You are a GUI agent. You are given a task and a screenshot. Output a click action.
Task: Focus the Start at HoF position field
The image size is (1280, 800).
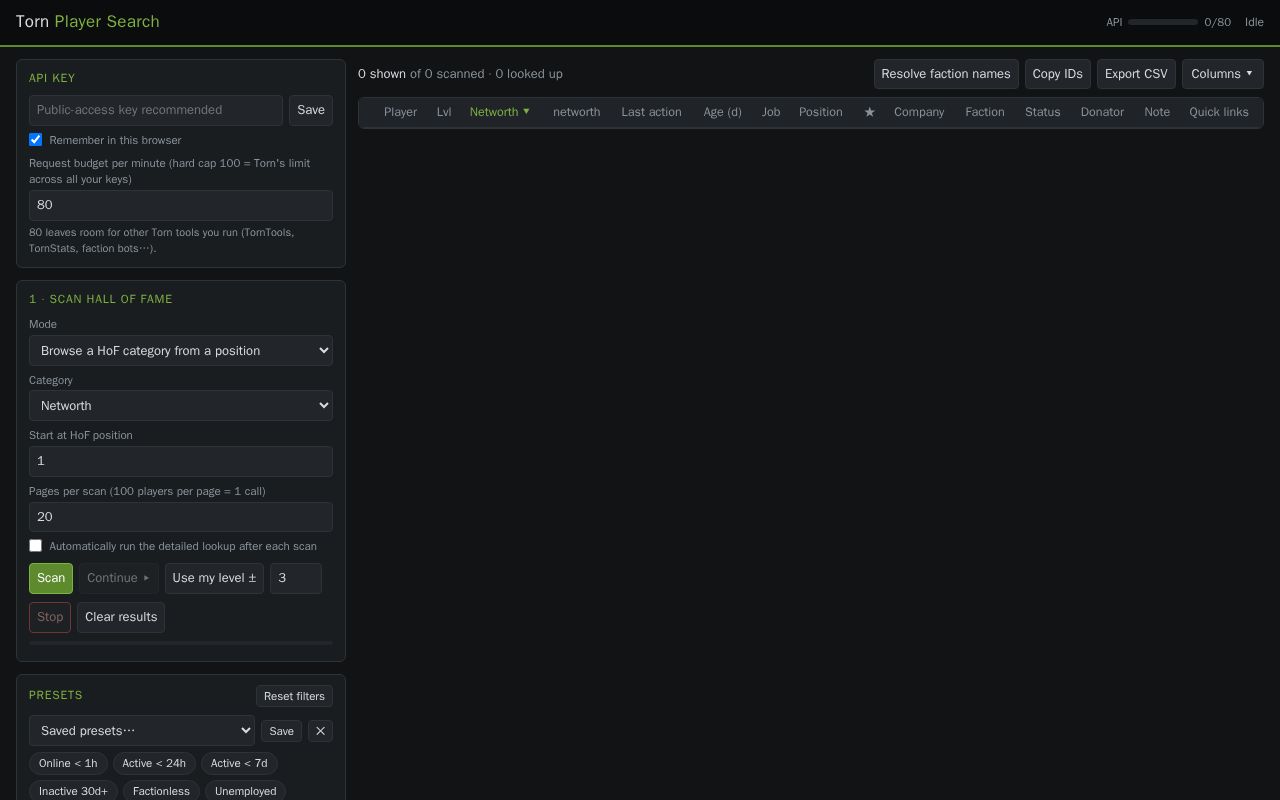click(x=181, y=461)
